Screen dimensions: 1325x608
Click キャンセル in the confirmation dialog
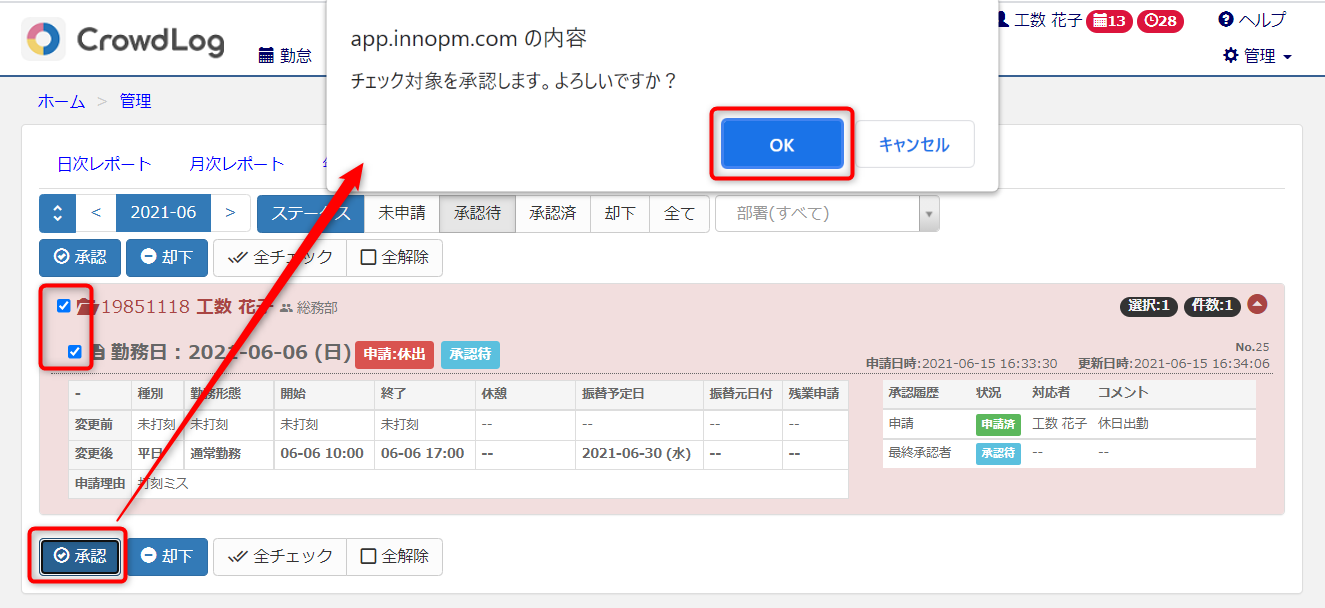point(914,145)
